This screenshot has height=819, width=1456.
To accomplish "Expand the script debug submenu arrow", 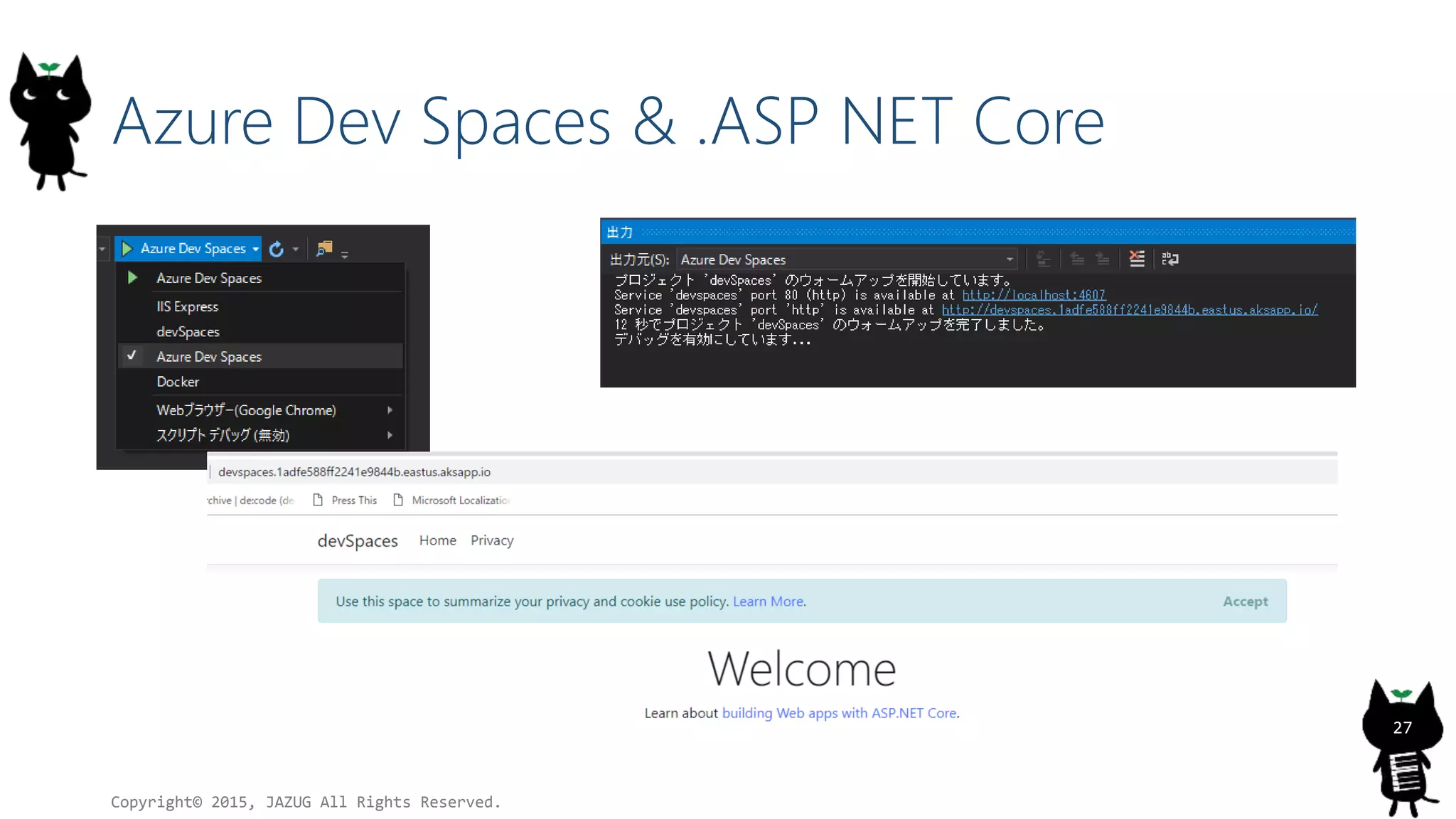I will pyautogui.click(x=390, y=435).
